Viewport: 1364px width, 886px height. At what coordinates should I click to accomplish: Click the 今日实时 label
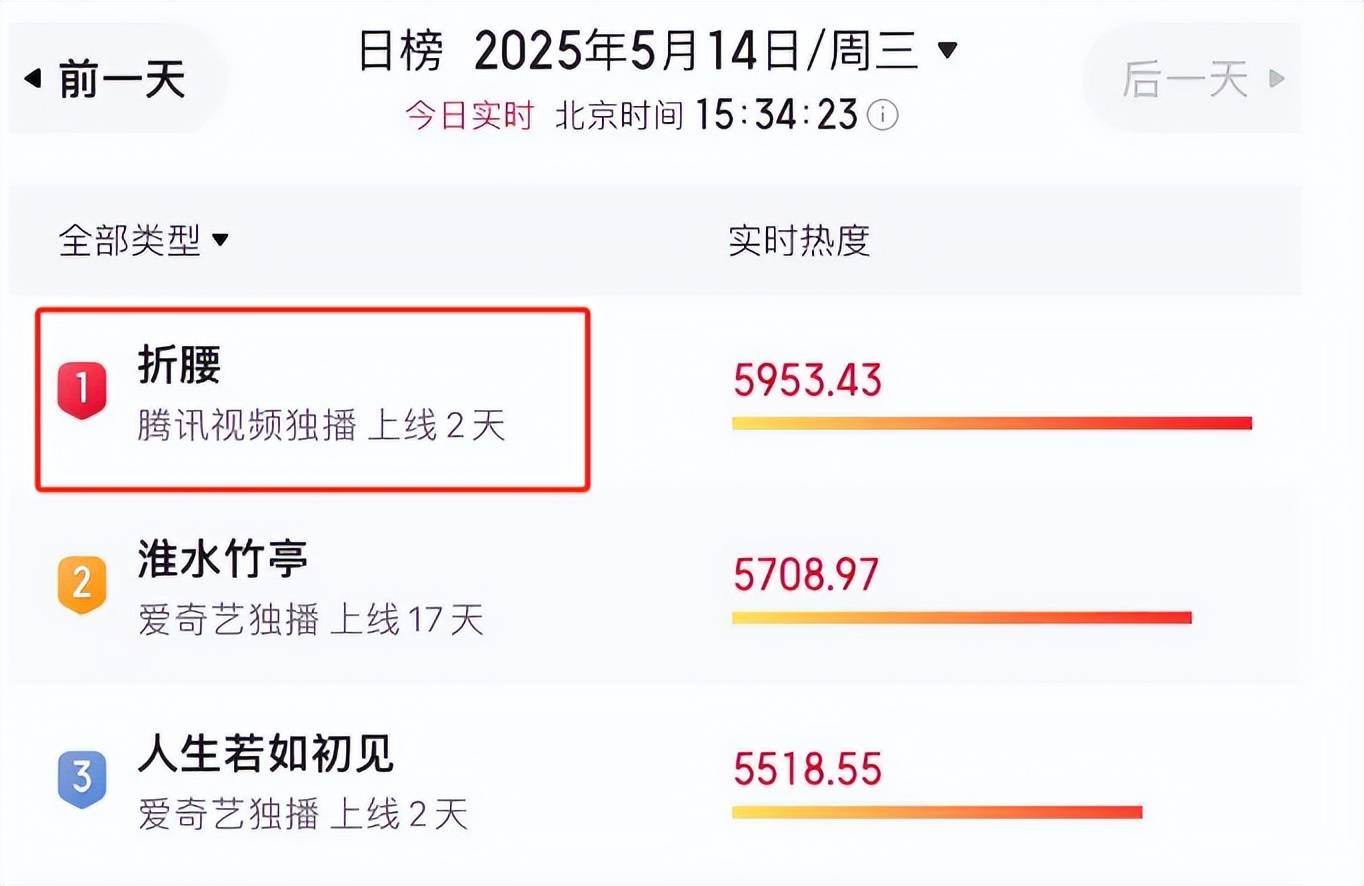point(469,116)
